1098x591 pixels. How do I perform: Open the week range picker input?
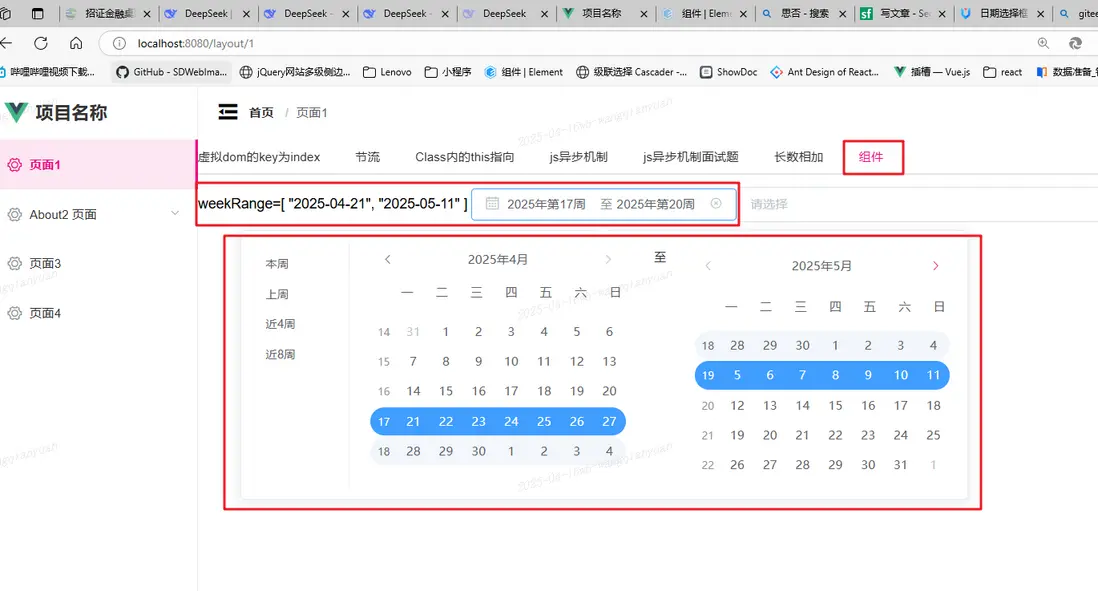click(604, 204)
